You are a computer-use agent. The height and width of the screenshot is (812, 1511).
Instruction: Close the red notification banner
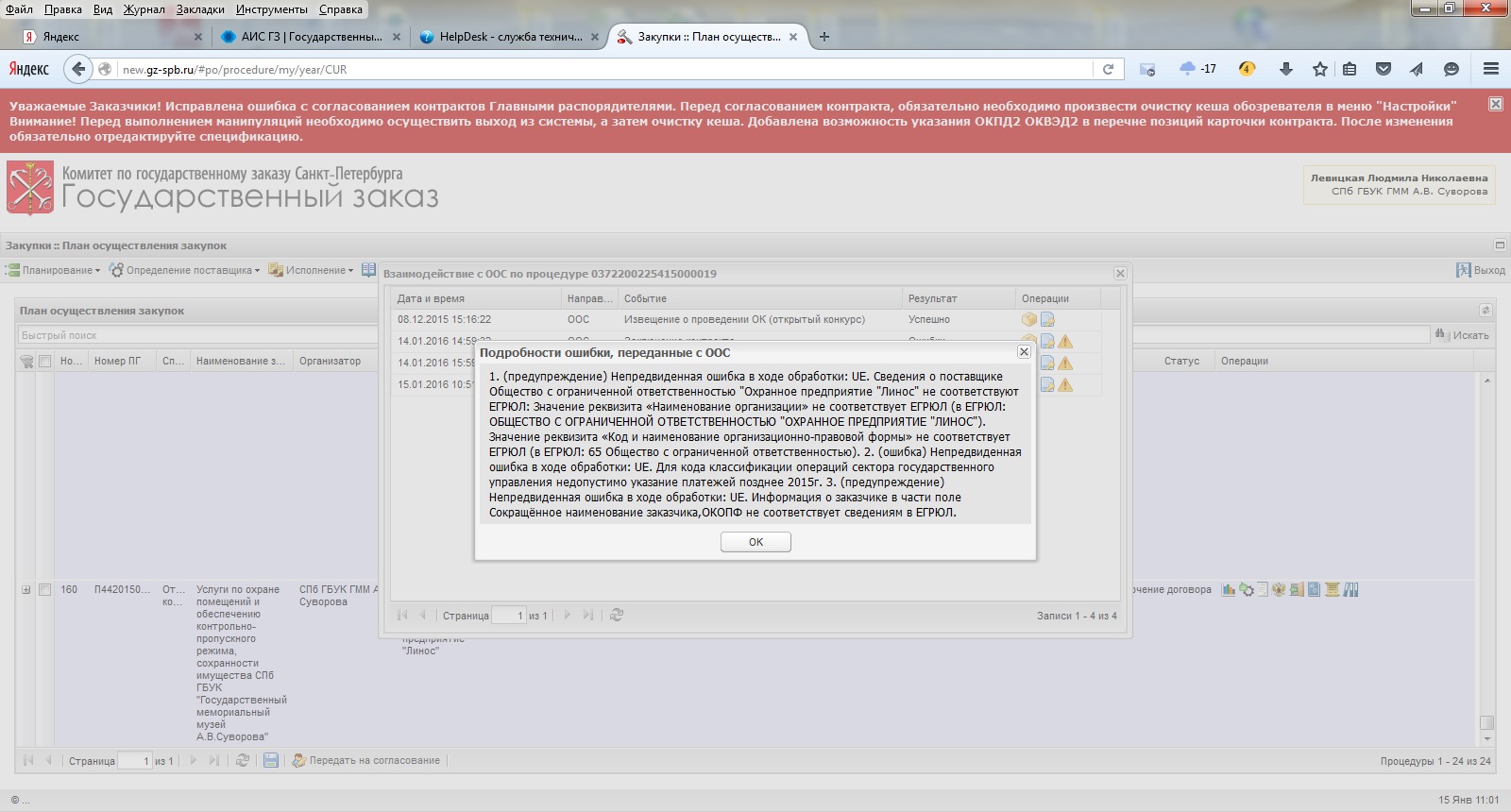pyautogui.click(x=1496, y=104)
